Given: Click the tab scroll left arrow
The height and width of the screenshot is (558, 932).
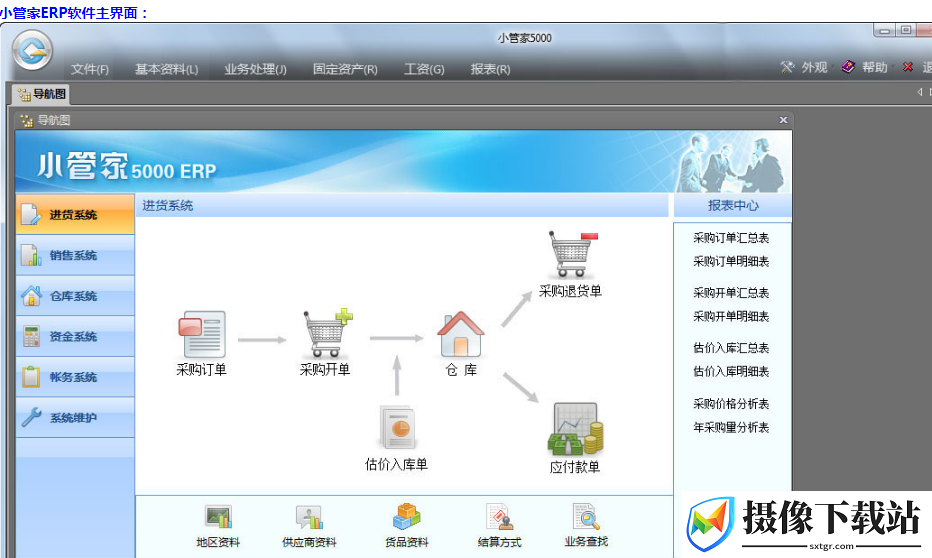Looking at the screenshot, I should [x=920, y=92].
